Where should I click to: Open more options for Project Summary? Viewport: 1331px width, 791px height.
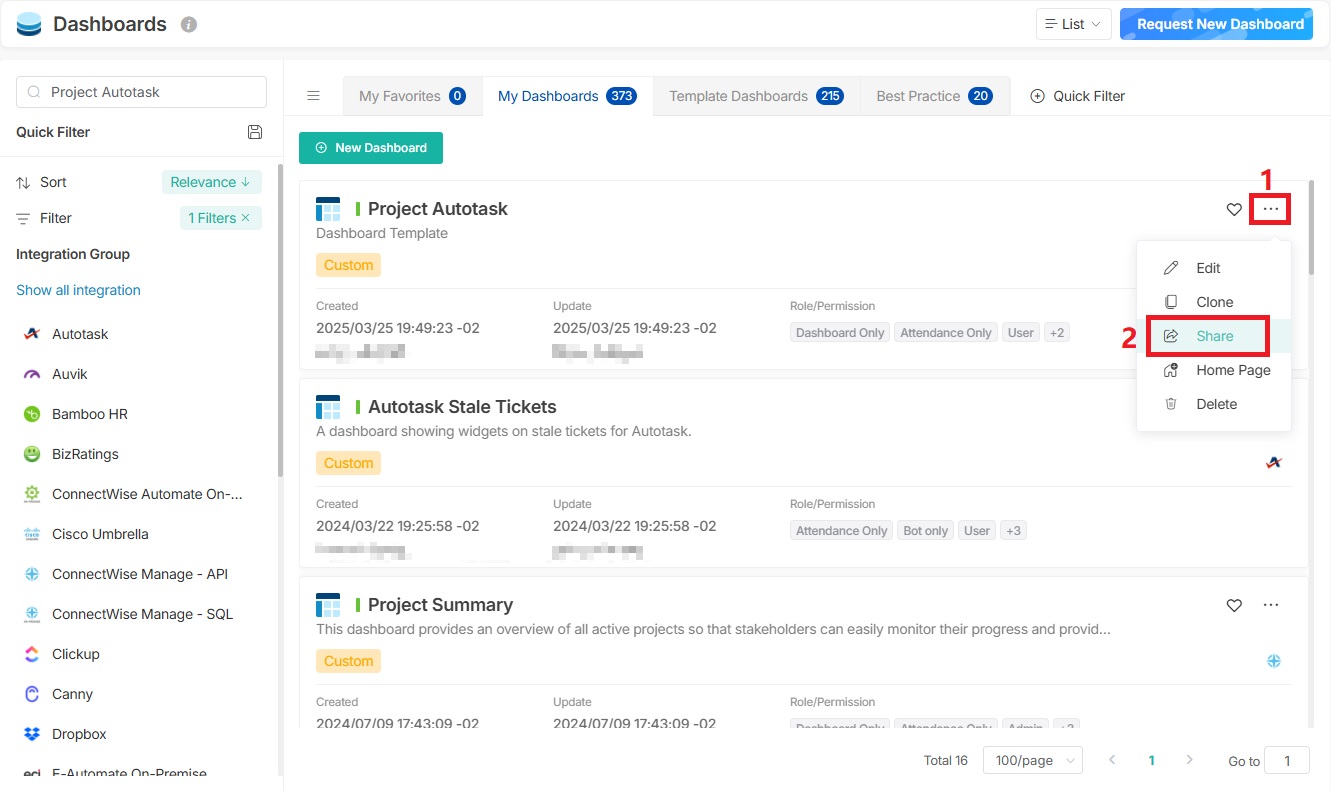(x=1270, y=605)
